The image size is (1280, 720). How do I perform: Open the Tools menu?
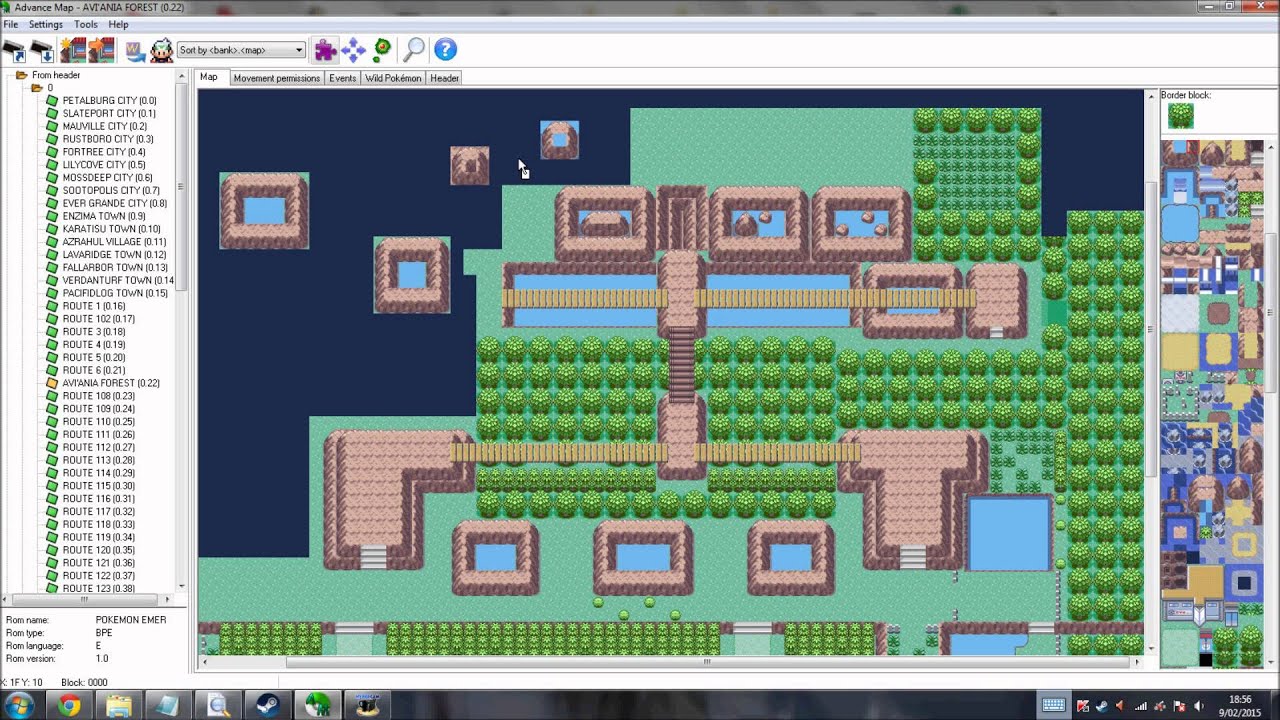(86, 24)
